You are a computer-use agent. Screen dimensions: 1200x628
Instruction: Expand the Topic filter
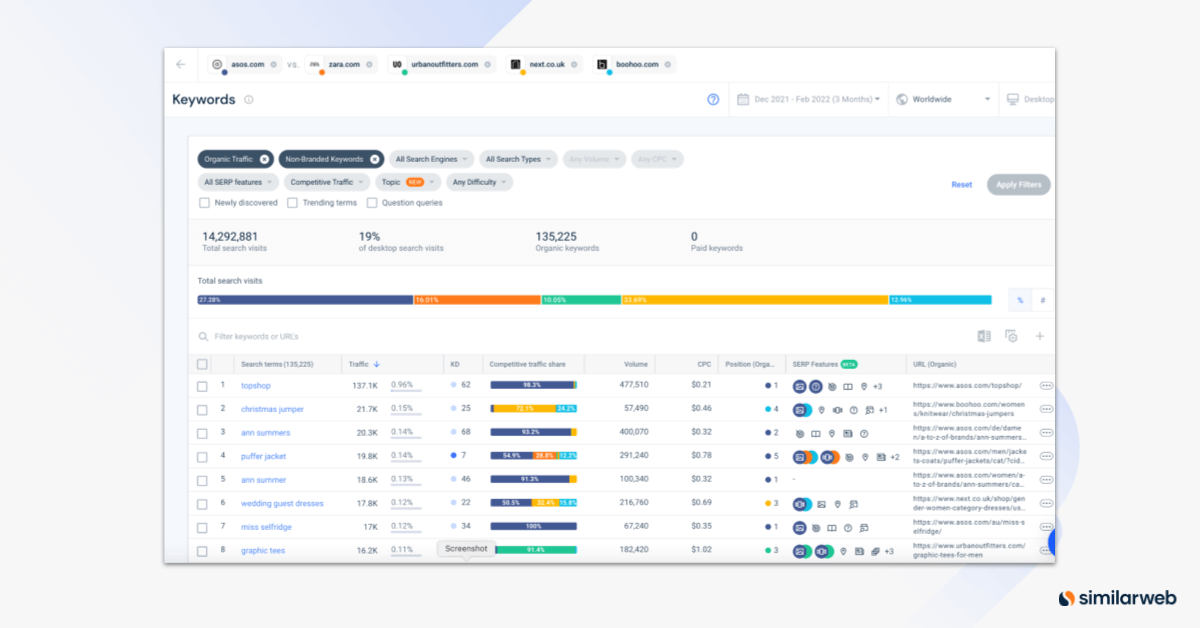(408, 182)
